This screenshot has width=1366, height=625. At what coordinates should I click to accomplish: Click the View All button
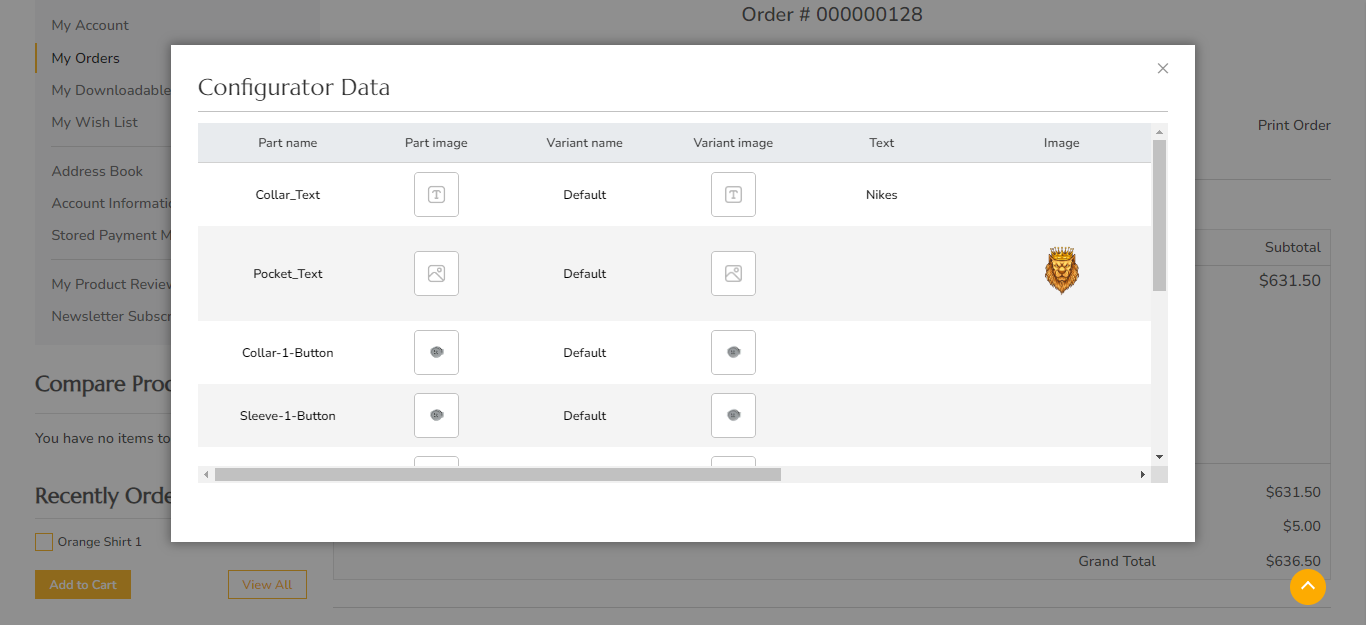point(267,584)
